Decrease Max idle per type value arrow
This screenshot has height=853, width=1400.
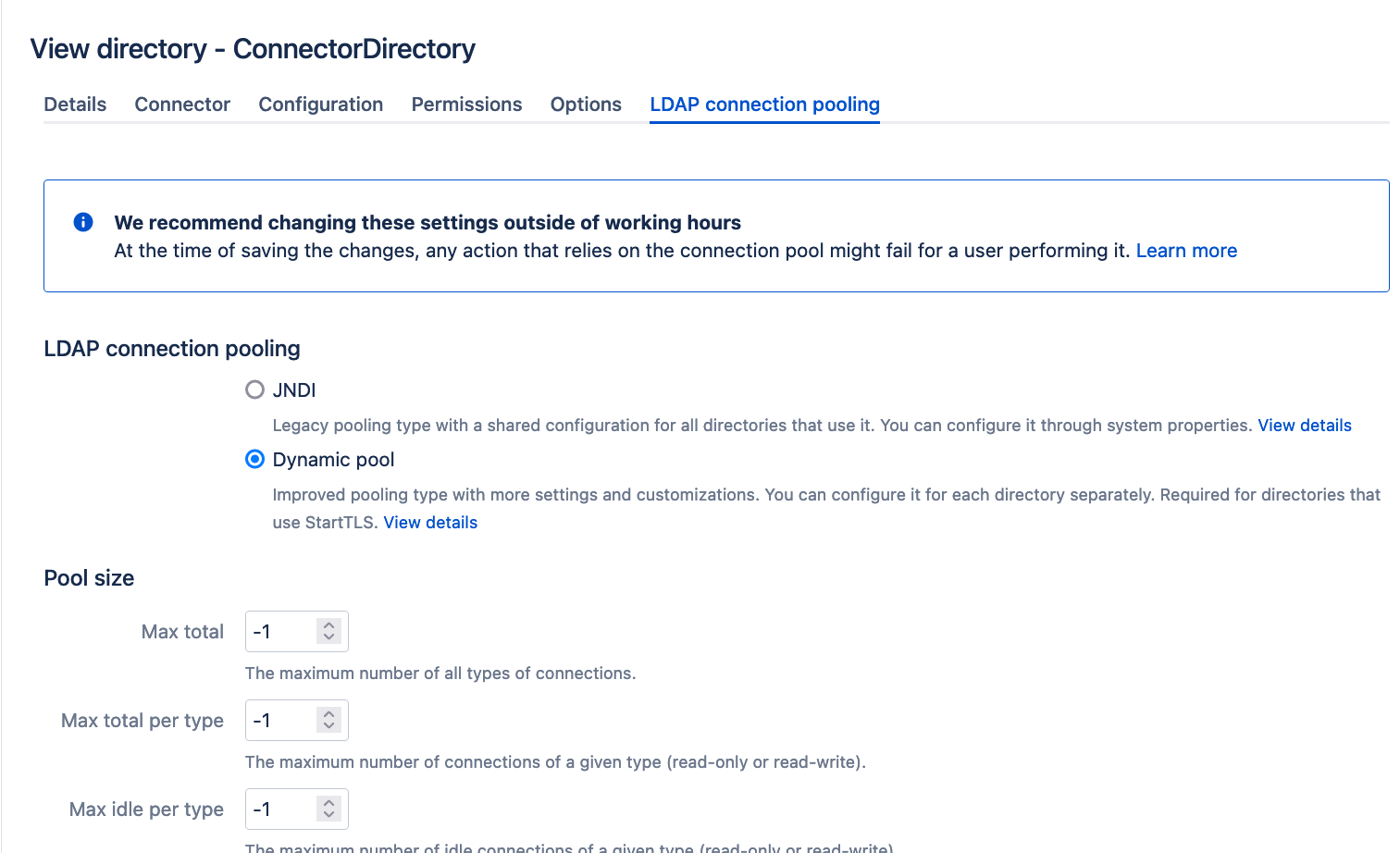328,815
